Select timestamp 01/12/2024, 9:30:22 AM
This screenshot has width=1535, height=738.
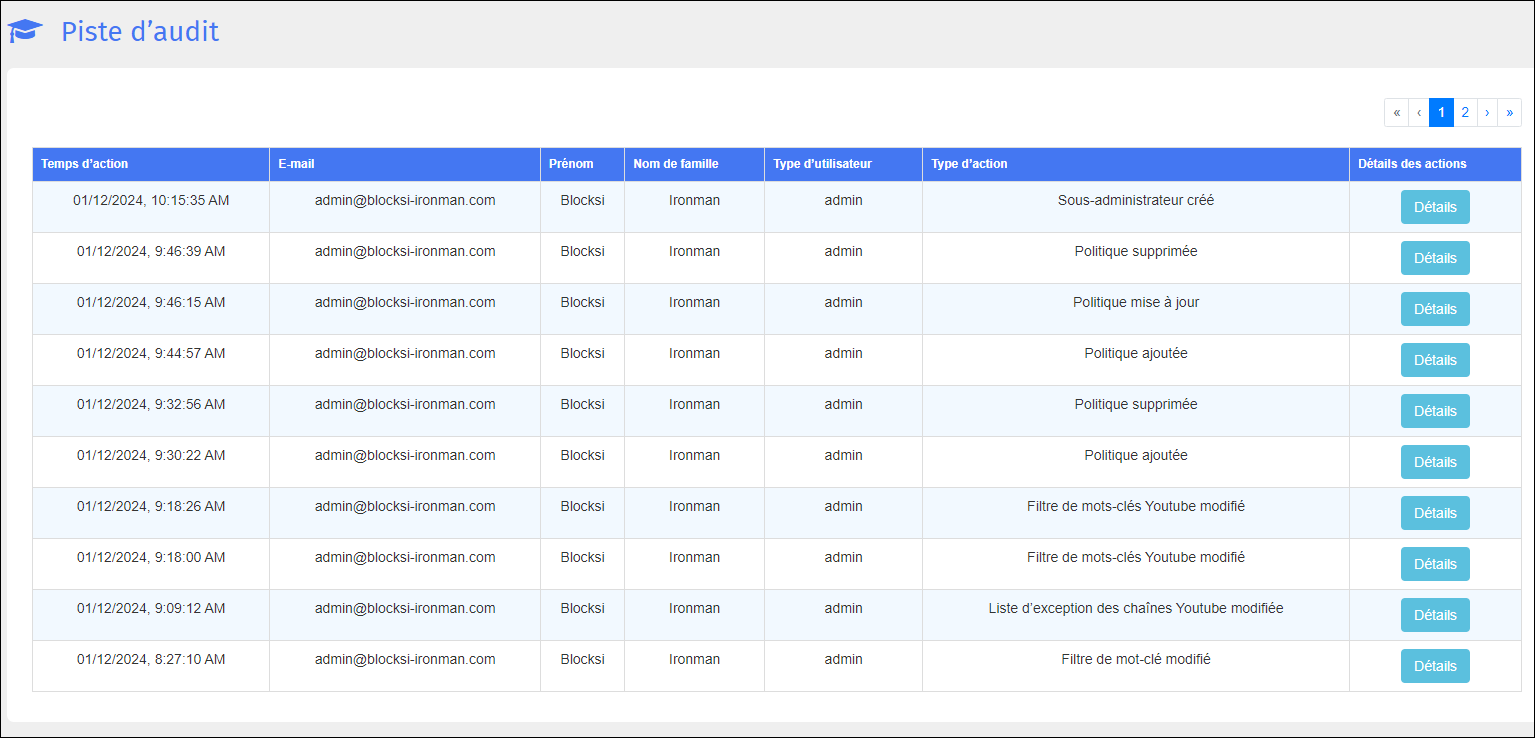tap(151, 455)
